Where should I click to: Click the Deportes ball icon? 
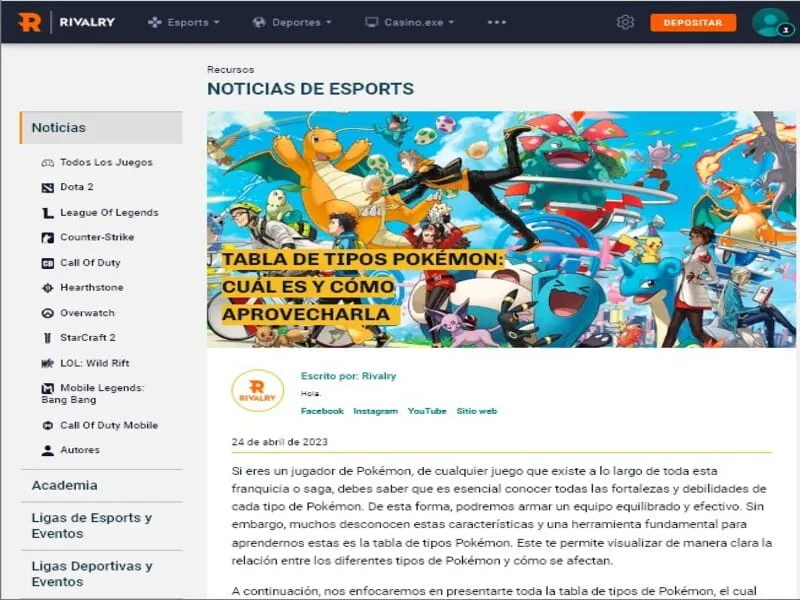(x=259, y=22)
